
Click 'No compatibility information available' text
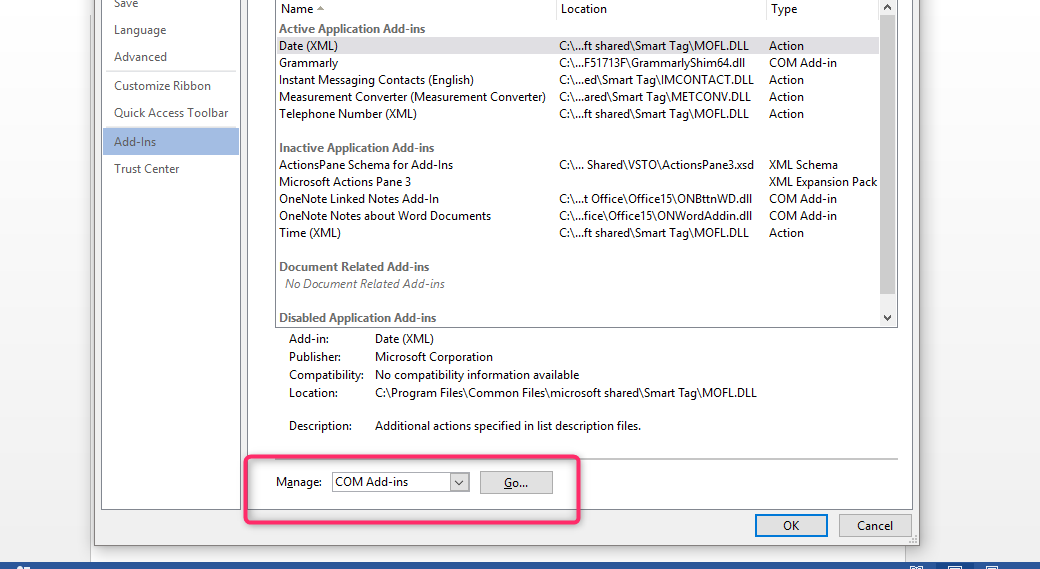pos(477,375)
